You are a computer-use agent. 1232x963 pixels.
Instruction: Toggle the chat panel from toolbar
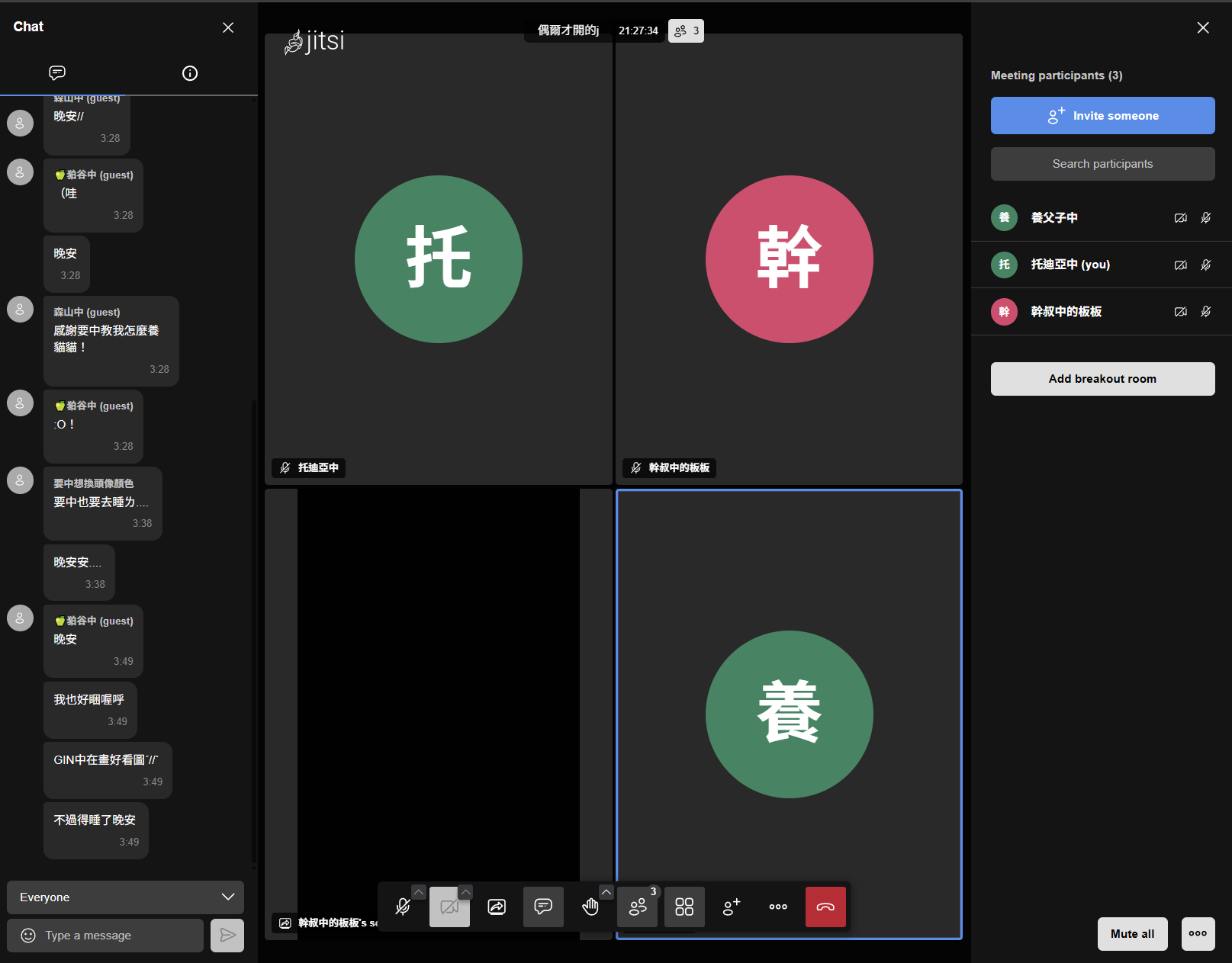543,907
